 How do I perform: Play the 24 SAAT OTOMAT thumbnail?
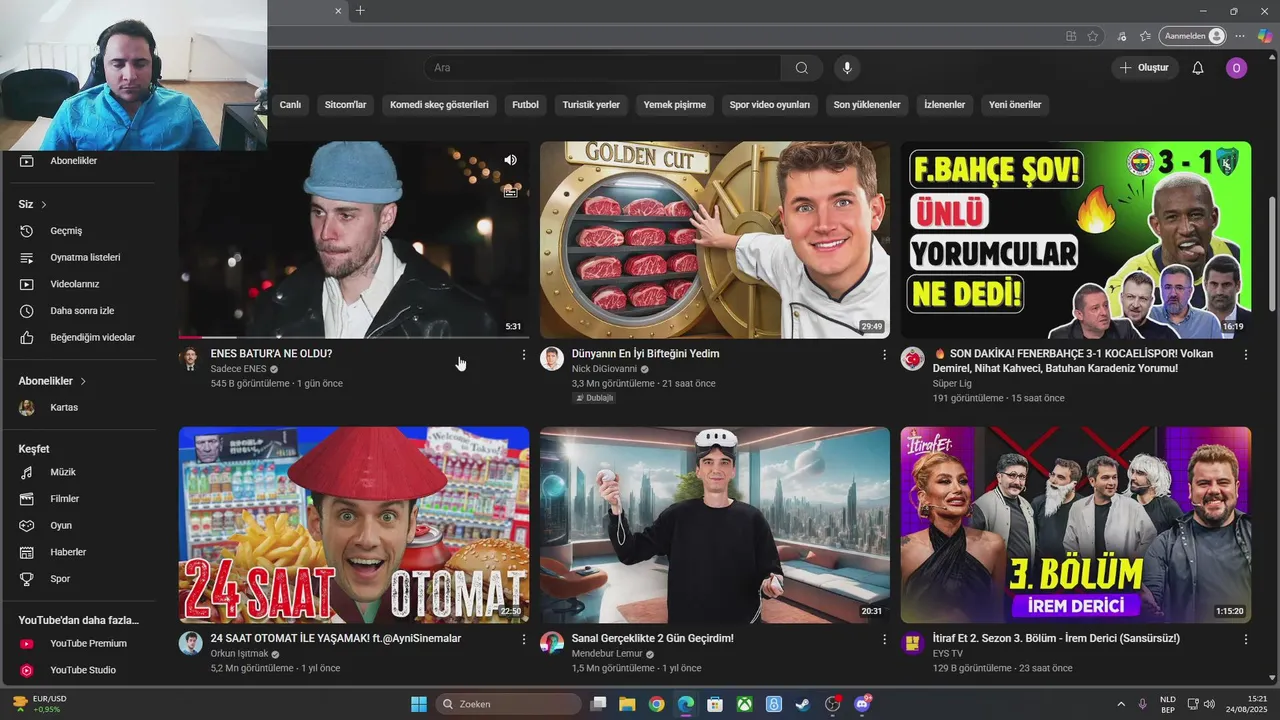click(354, 525)
